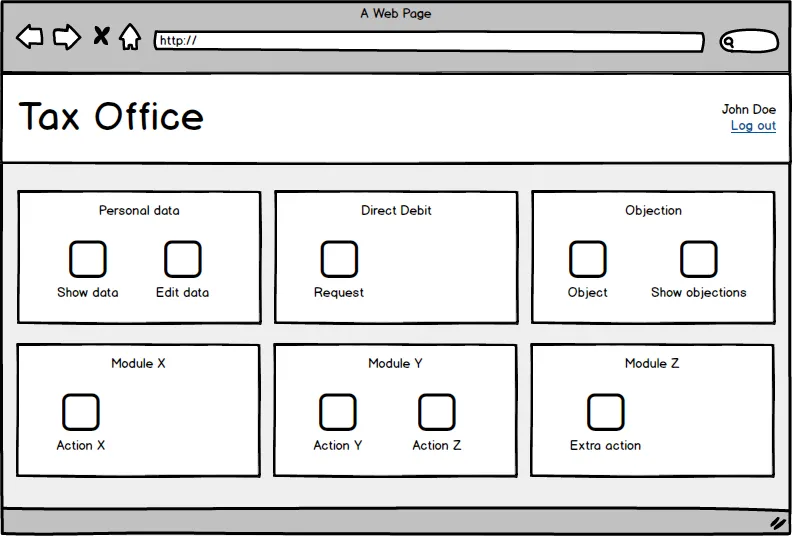Click the Module Y heading
Viewport: 792px width, 536px height.
[395, 363]
